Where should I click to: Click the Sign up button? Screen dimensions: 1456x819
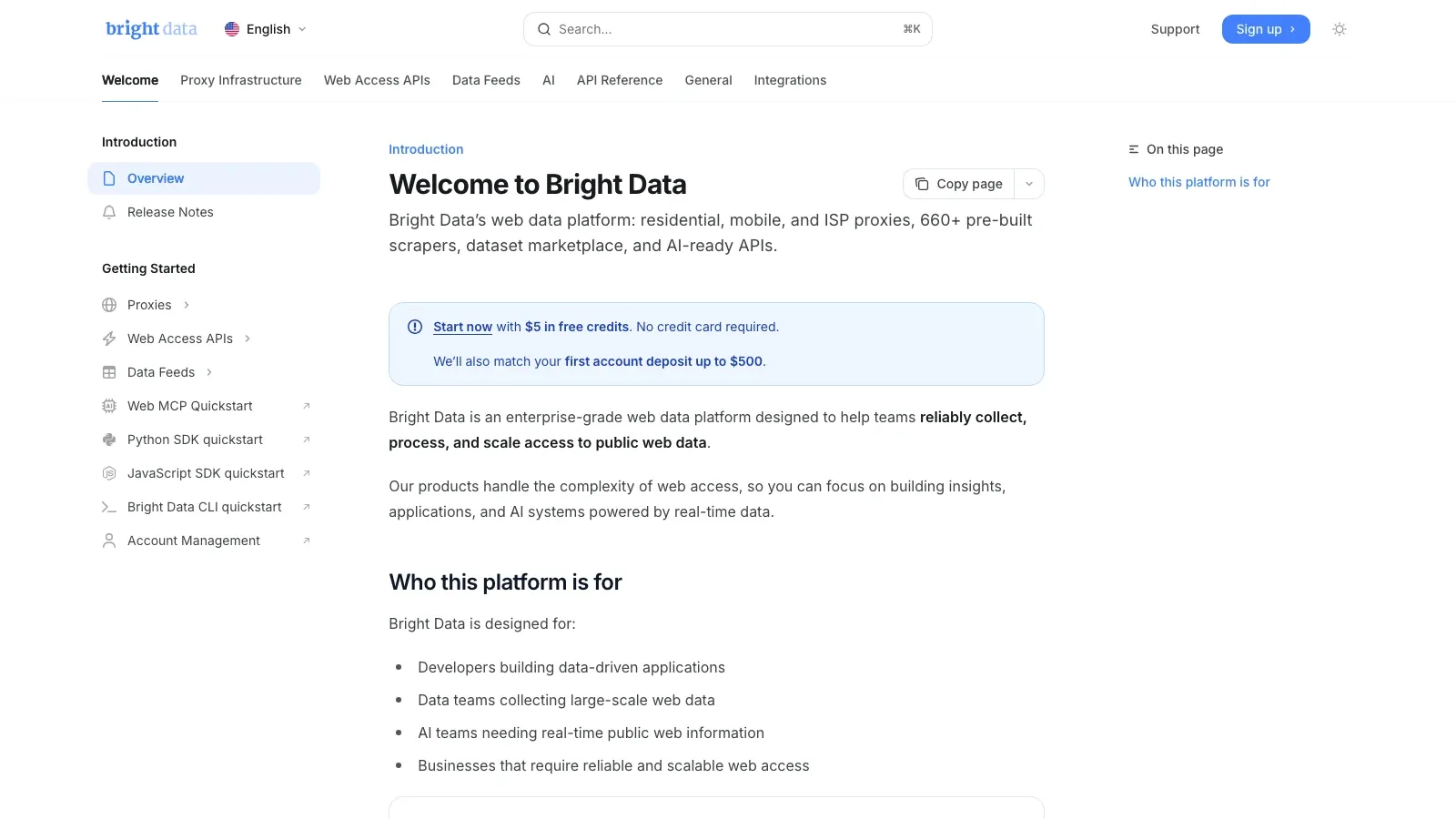[1266, 29]
